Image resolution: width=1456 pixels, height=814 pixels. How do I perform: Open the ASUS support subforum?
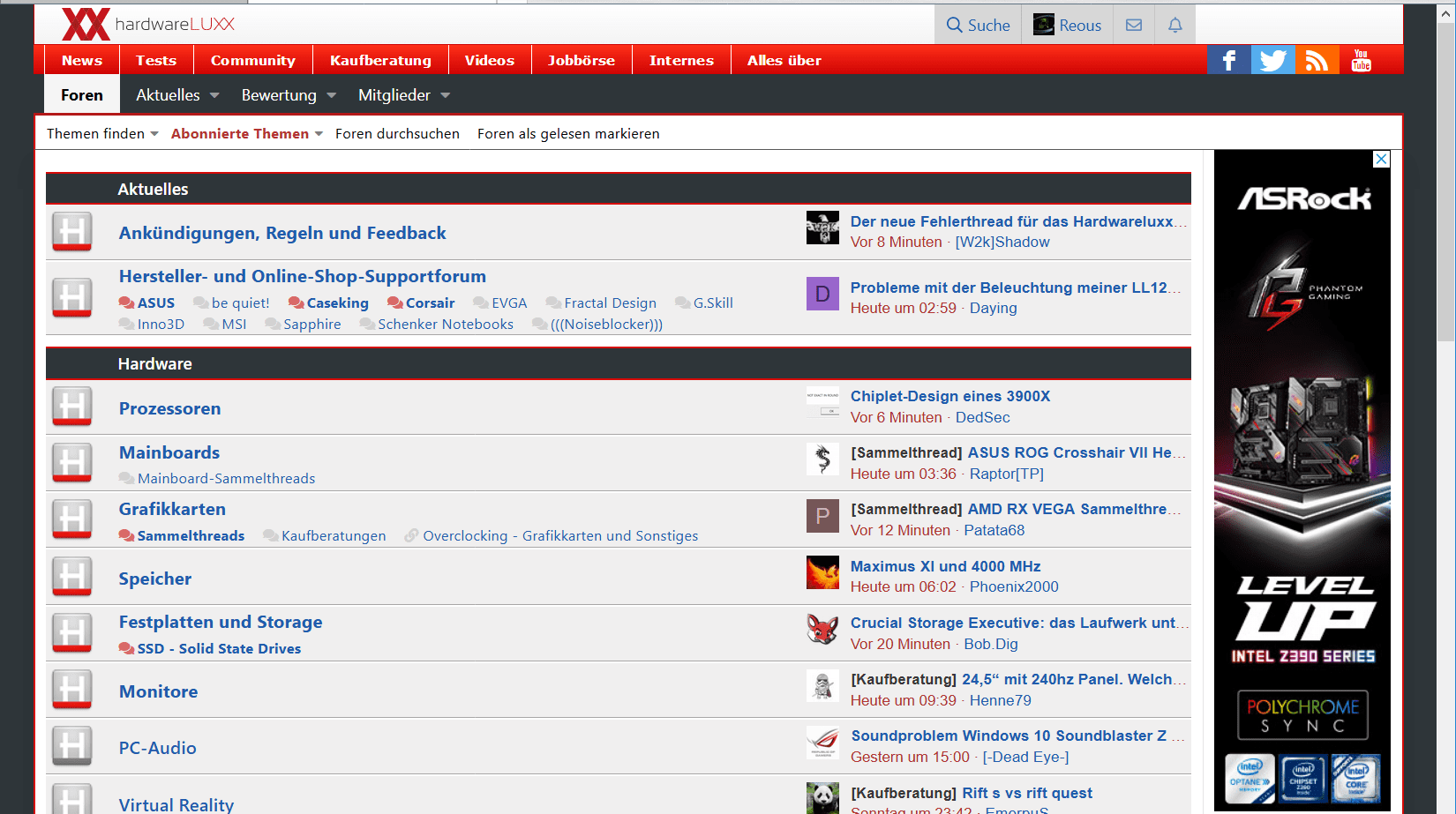tap(156, 302)
